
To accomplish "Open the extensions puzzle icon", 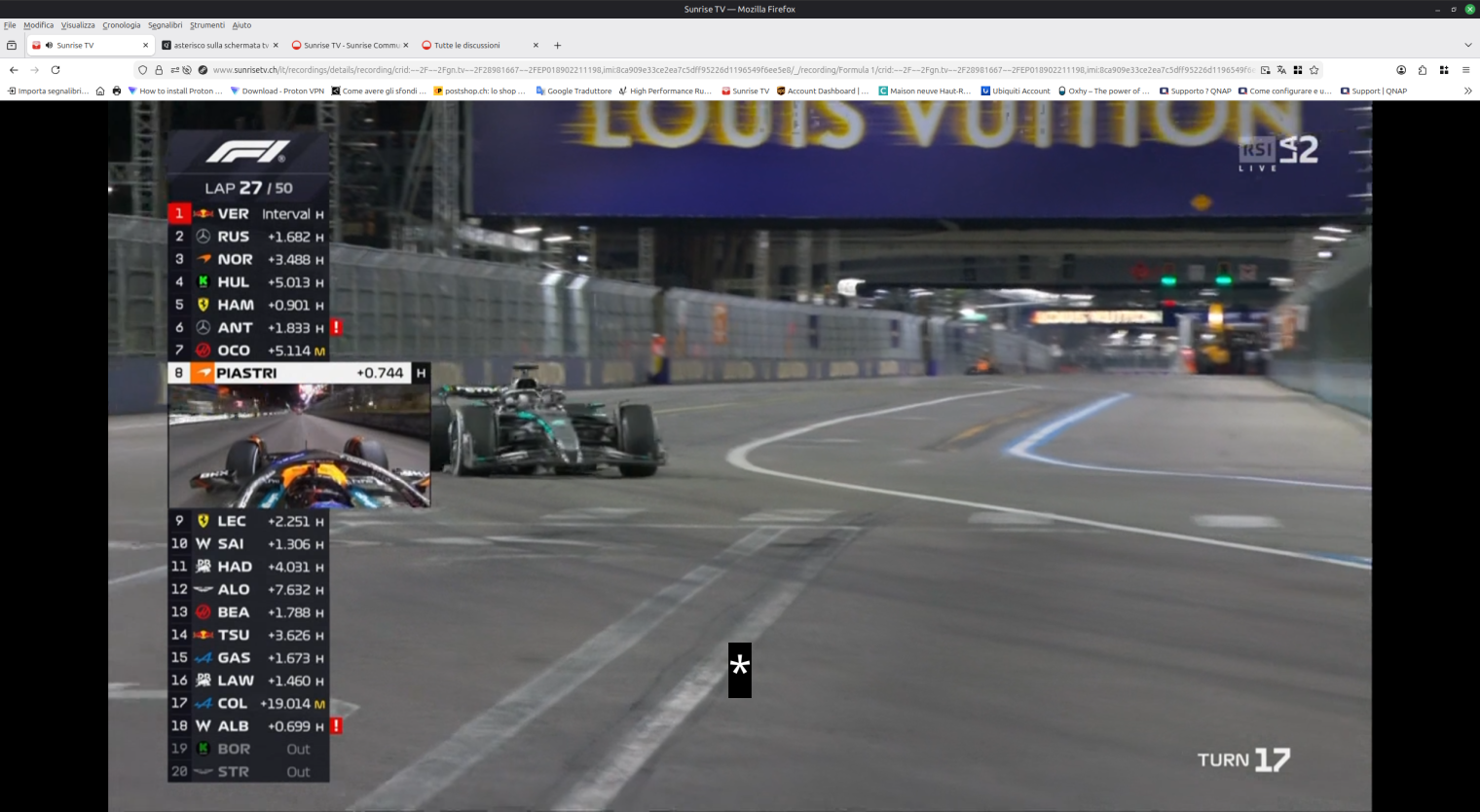I will (1423, 70).
